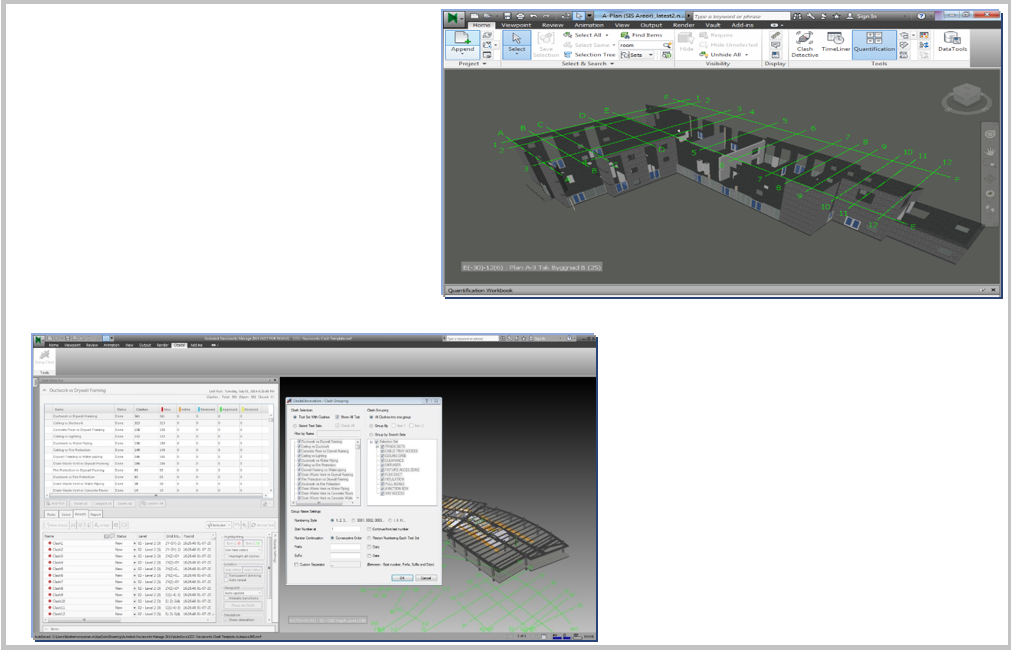This screenshot has height=650, width=1011.
Task: Click OK in the Clash Grouping dialog
Action: 402,578
